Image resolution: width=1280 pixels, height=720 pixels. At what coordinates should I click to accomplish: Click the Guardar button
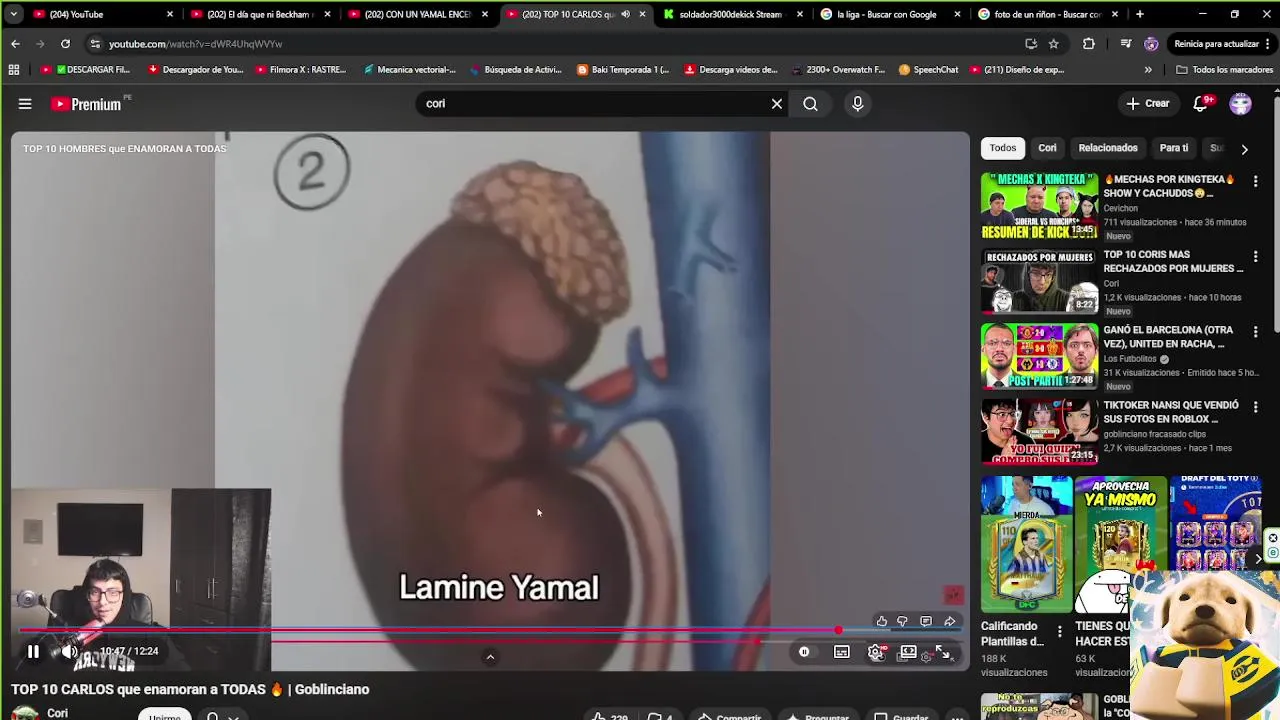coord(901,716)
